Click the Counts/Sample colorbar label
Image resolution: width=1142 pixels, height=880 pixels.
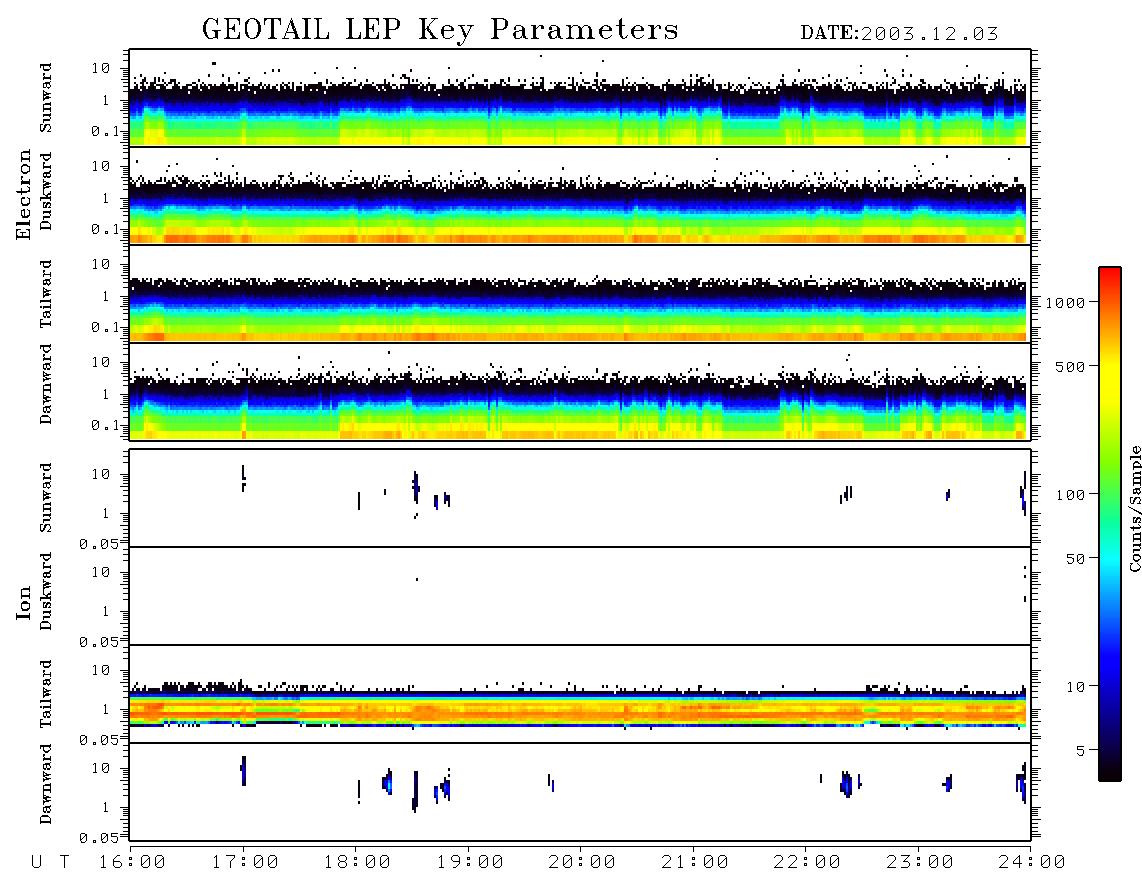click(x=1135, y=508)
